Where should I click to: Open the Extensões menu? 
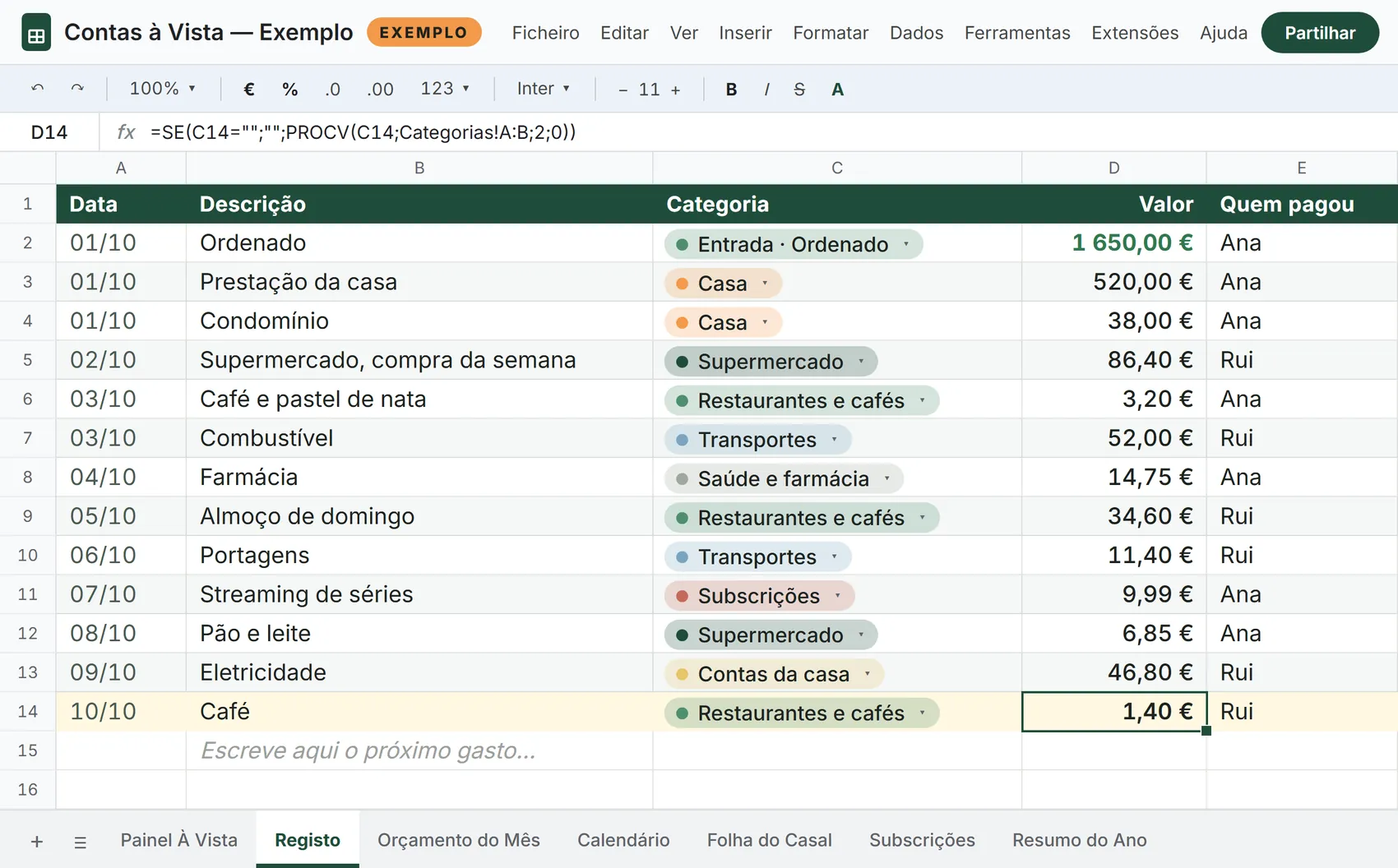click(x=1135, y=33)
